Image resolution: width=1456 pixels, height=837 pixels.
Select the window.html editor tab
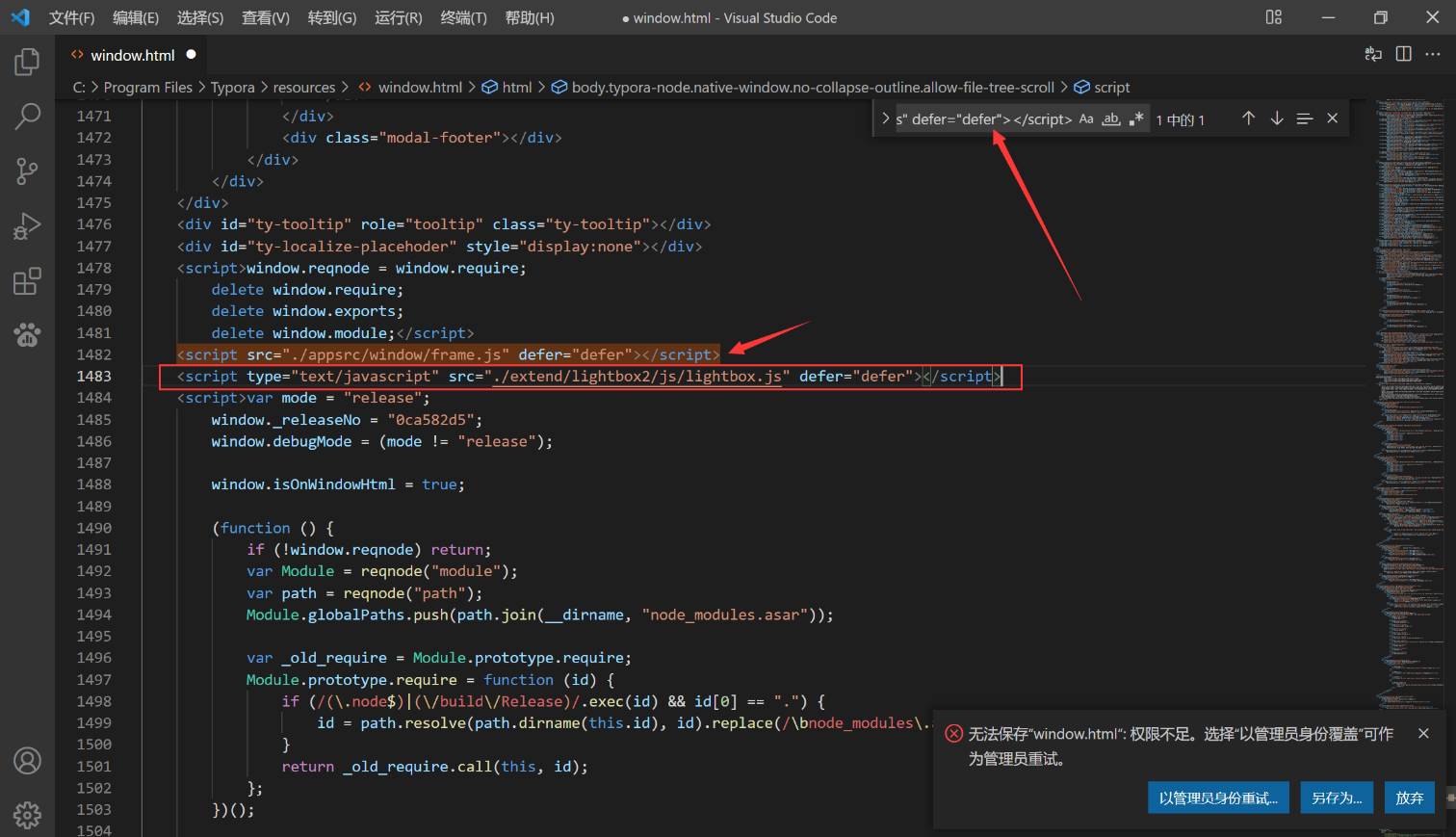[132, 55]
